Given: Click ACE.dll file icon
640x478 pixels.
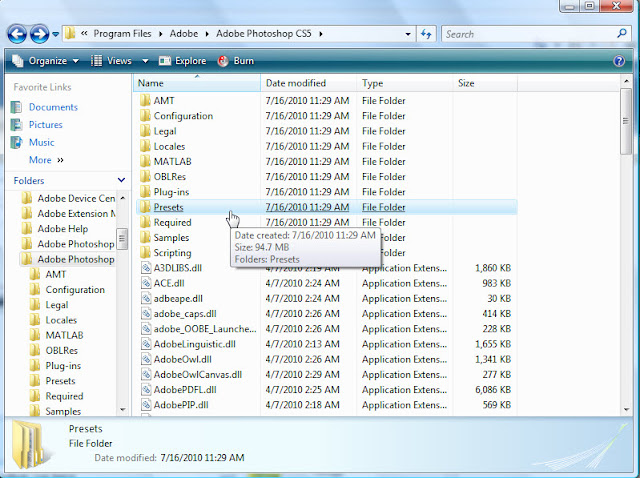Looking at the screenshot, I should 146,283.
